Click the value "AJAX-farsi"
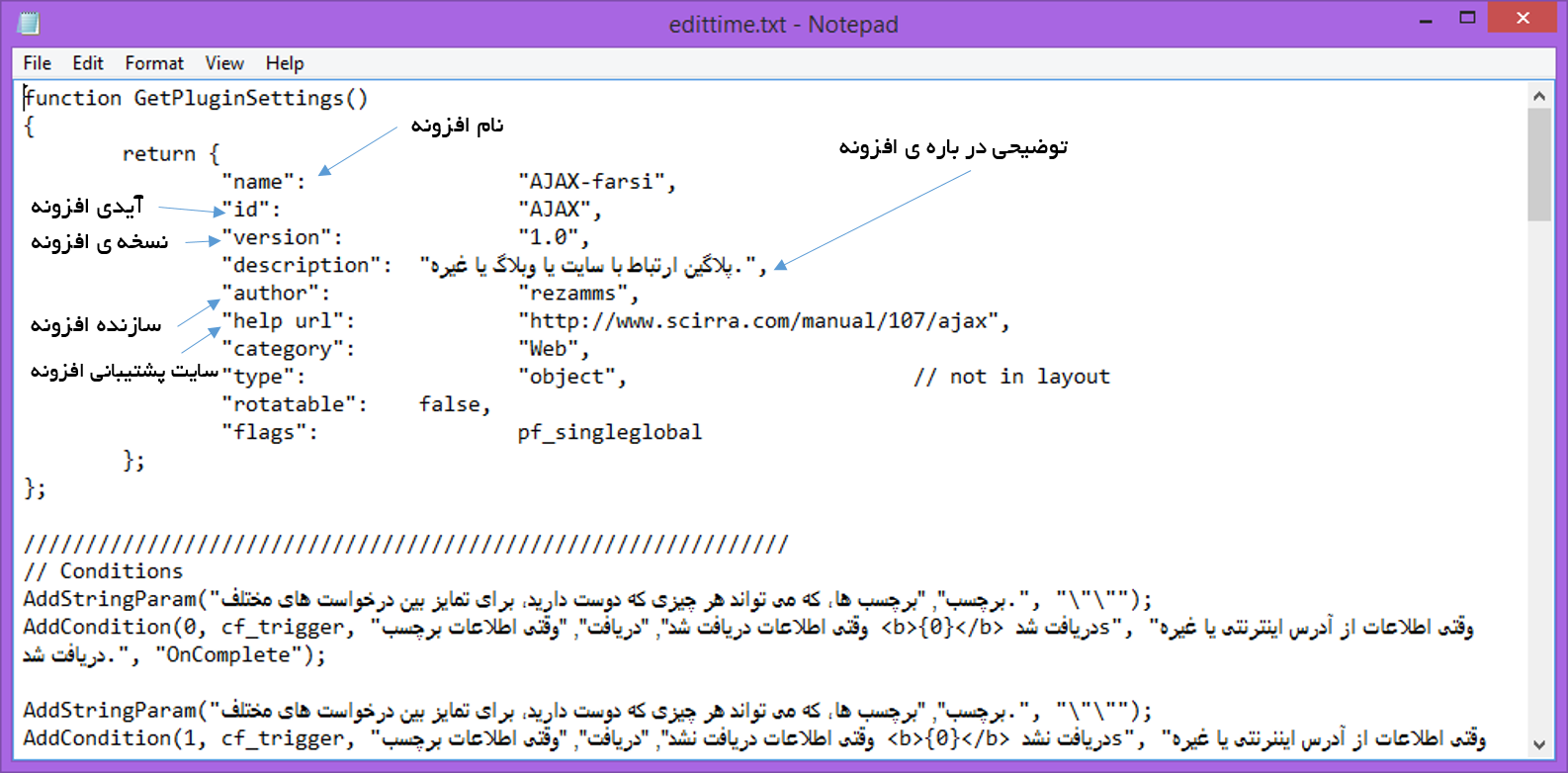The width and height of the screenshot is (1568, 773). (x=597, y=182)
